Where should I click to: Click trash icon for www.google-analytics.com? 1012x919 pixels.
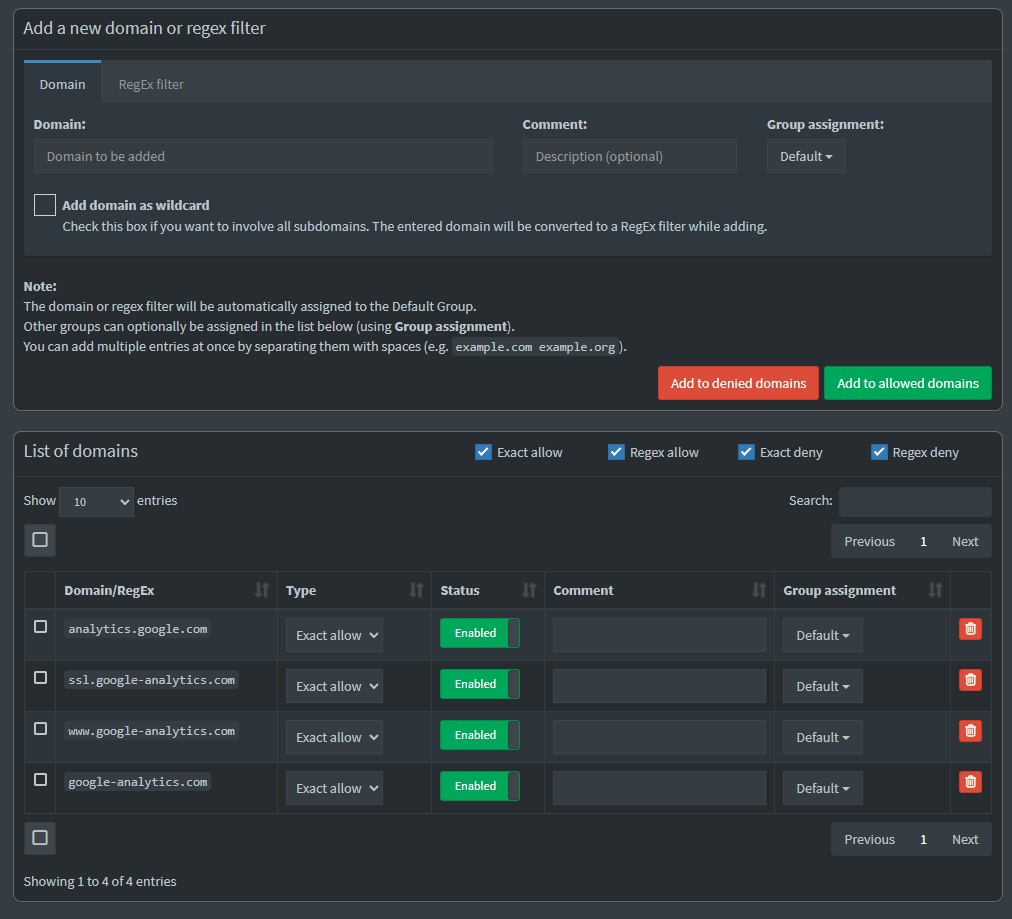click(969, 731)
